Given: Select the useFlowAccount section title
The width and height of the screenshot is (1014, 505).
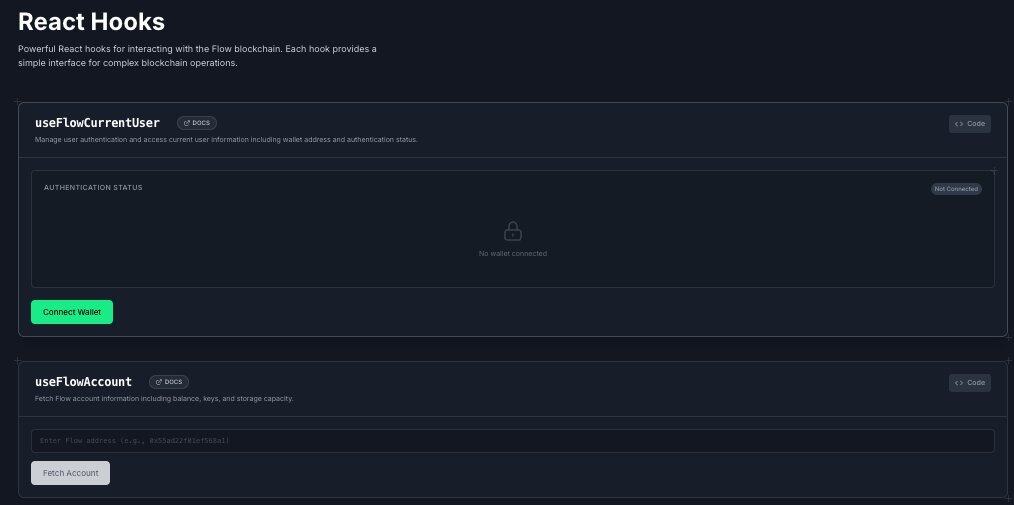Looking at the screenshot, I should pyautogui.click(x=83, y=382).
